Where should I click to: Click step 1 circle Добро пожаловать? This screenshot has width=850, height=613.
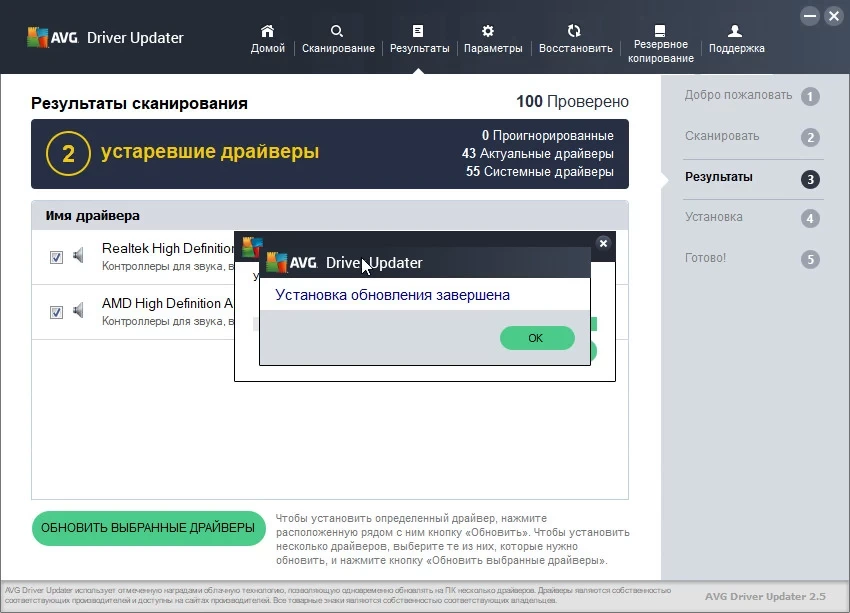[810, 96]
